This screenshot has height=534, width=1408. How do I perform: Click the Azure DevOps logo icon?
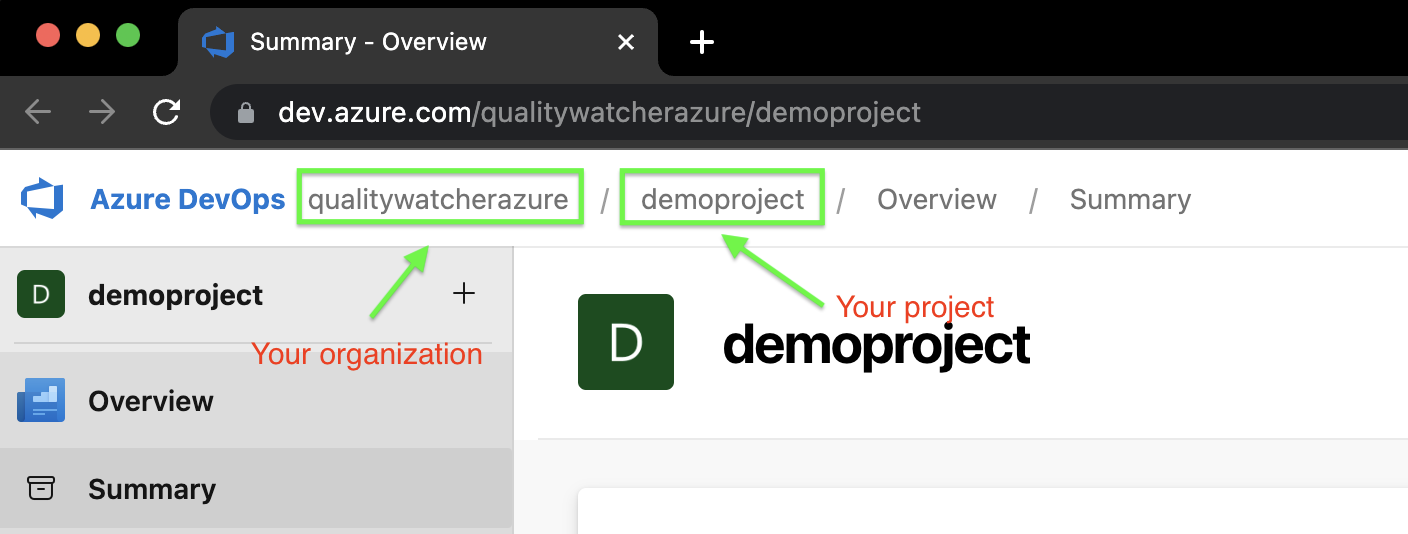tap(42, 198)
